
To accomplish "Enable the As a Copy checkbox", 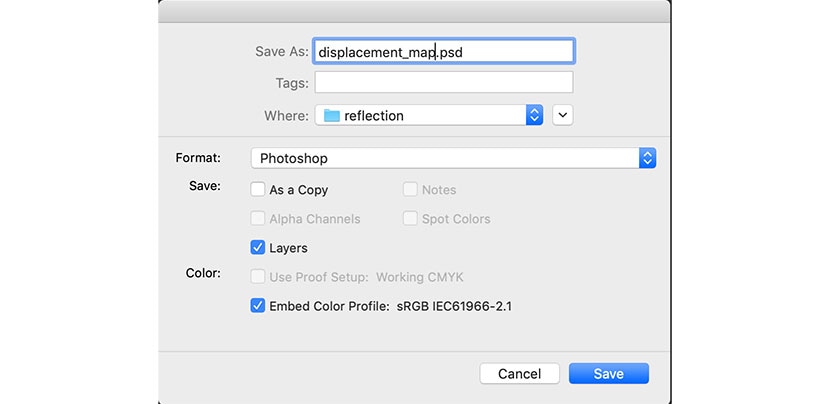I will pos(258,189).
